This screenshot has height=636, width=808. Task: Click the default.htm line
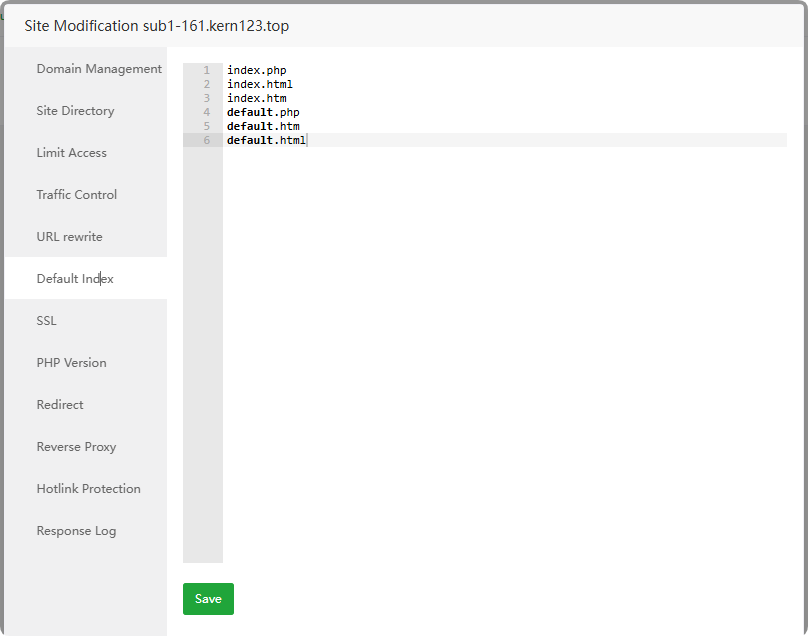click(263, 126)
